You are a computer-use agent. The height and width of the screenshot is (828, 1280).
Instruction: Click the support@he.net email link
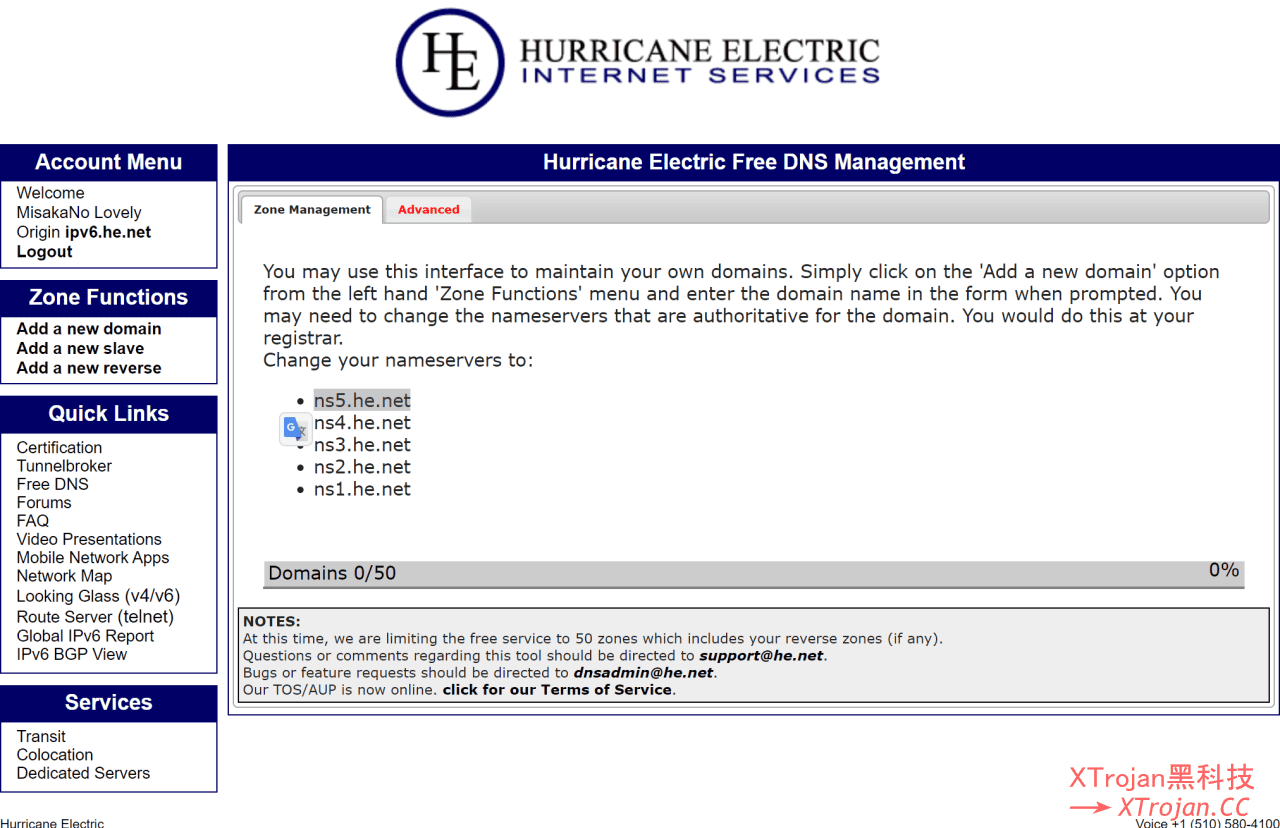click(x=760, y=656)
